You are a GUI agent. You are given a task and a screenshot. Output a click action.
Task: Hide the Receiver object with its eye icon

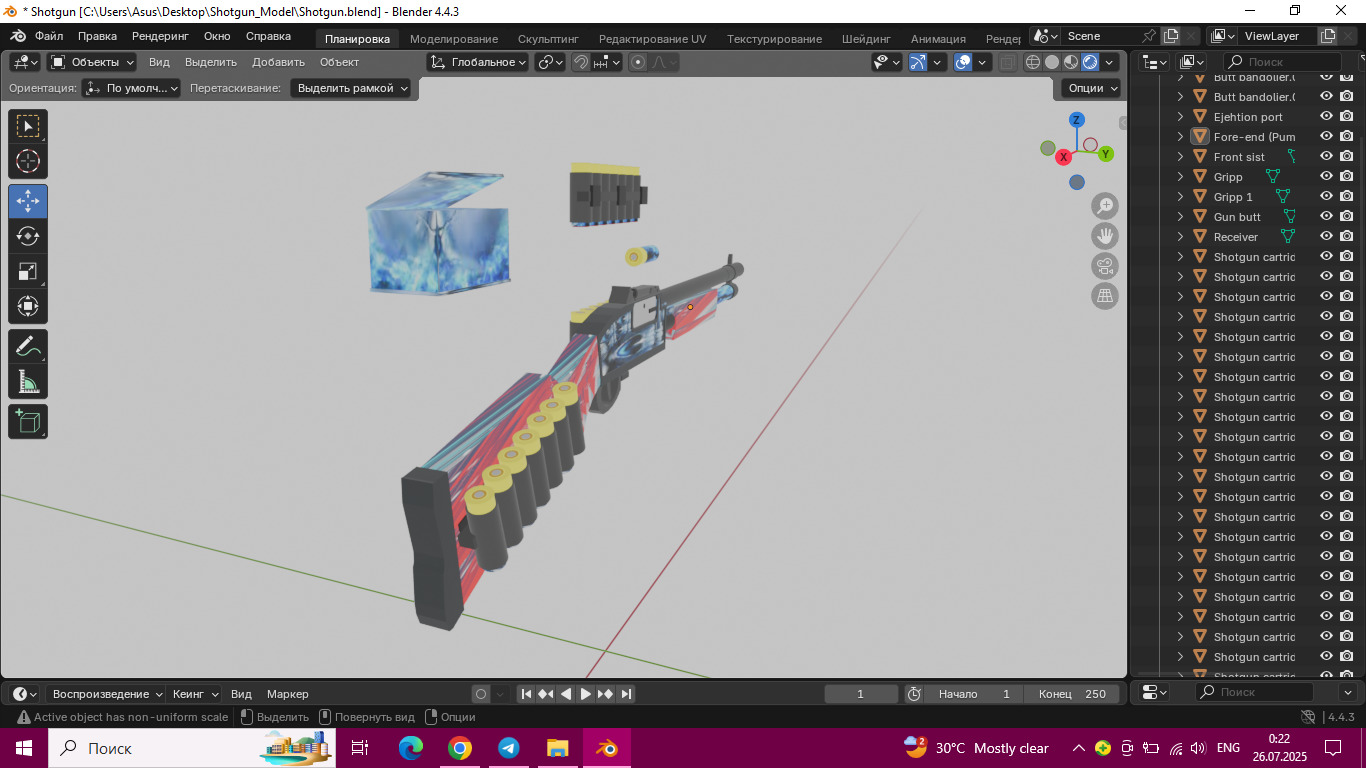1327,237
